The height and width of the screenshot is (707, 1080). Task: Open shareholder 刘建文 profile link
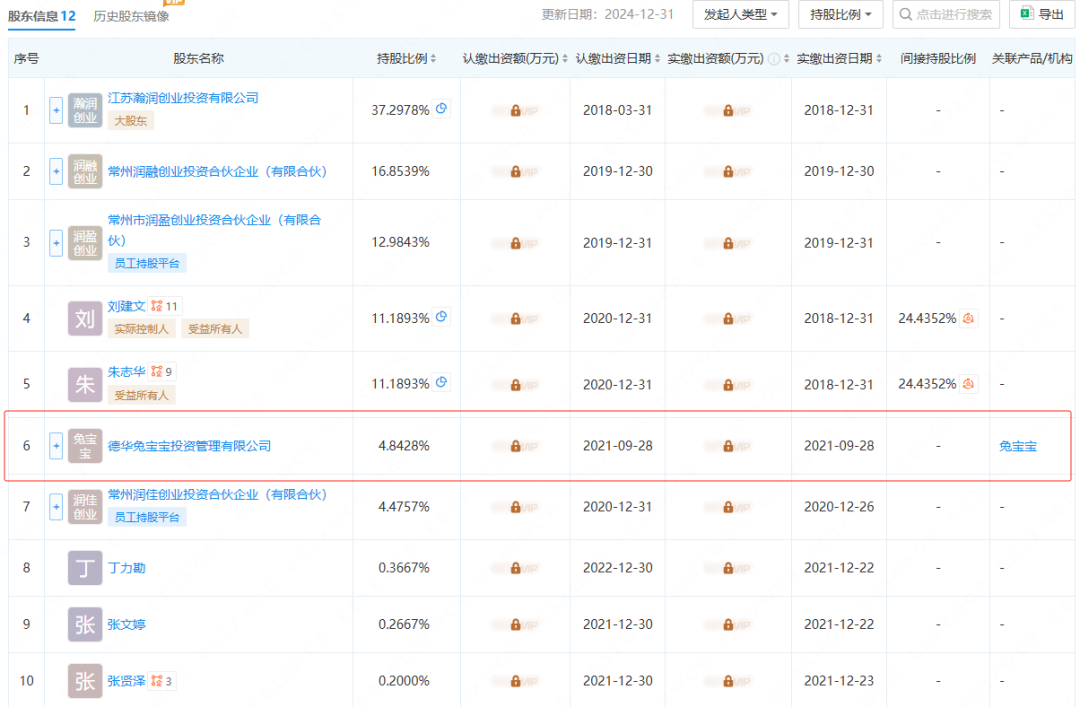126,306
